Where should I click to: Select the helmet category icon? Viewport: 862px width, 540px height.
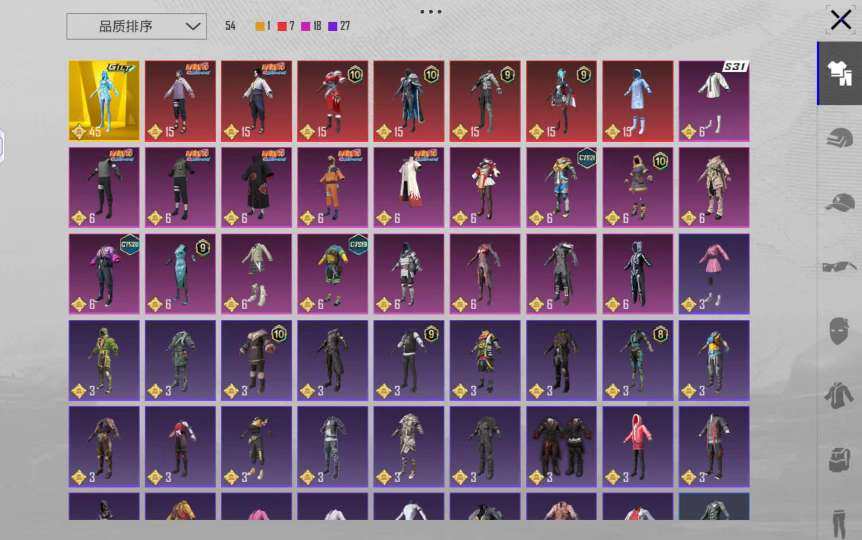[x=839, y=137]
